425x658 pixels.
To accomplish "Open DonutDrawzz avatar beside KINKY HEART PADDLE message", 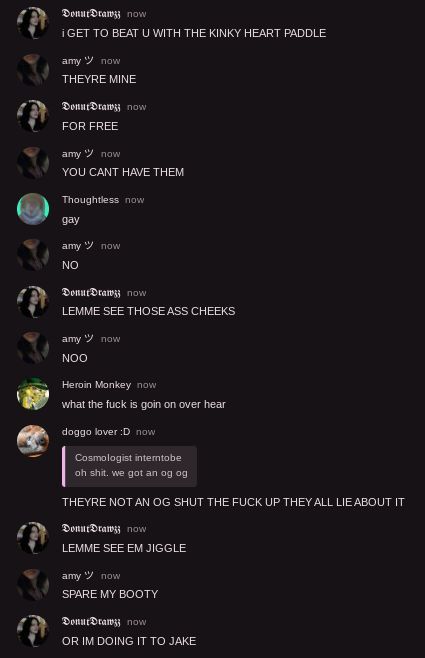I will click(x=33, y=23).
